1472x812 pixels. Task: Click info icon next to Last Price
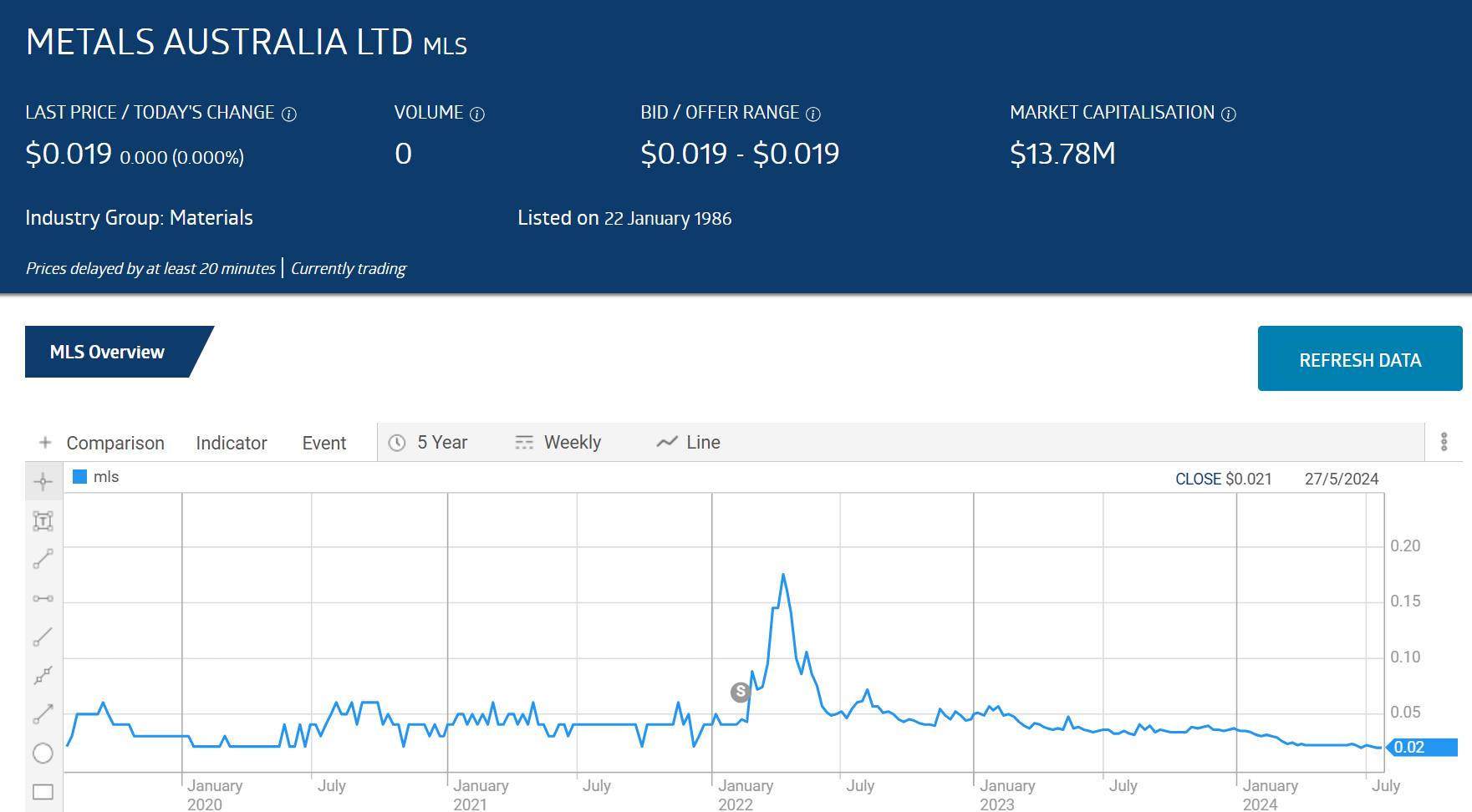pyautogui.click(x=289, y=114)
